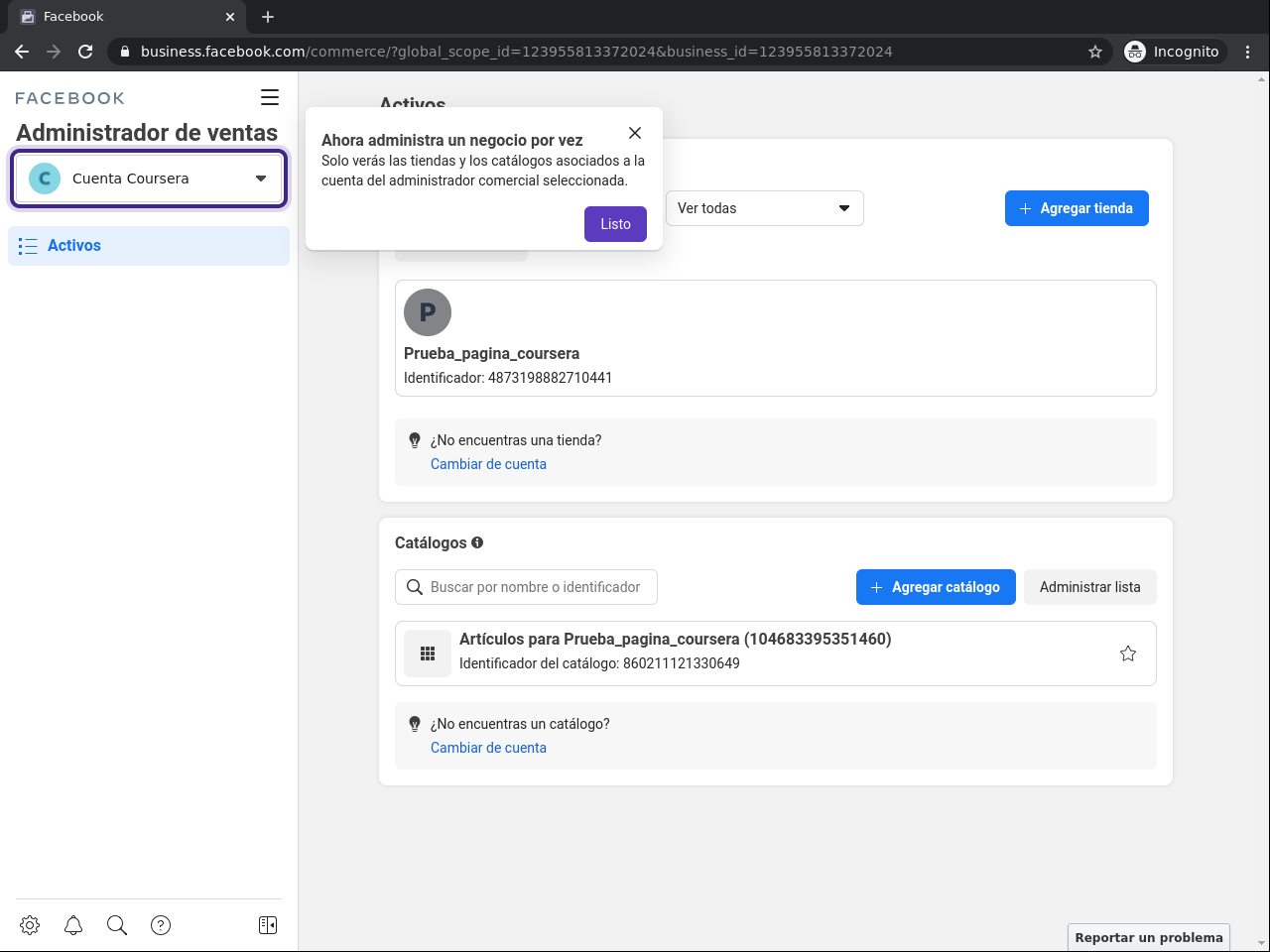Open the notifications bell

click(73, 925)
